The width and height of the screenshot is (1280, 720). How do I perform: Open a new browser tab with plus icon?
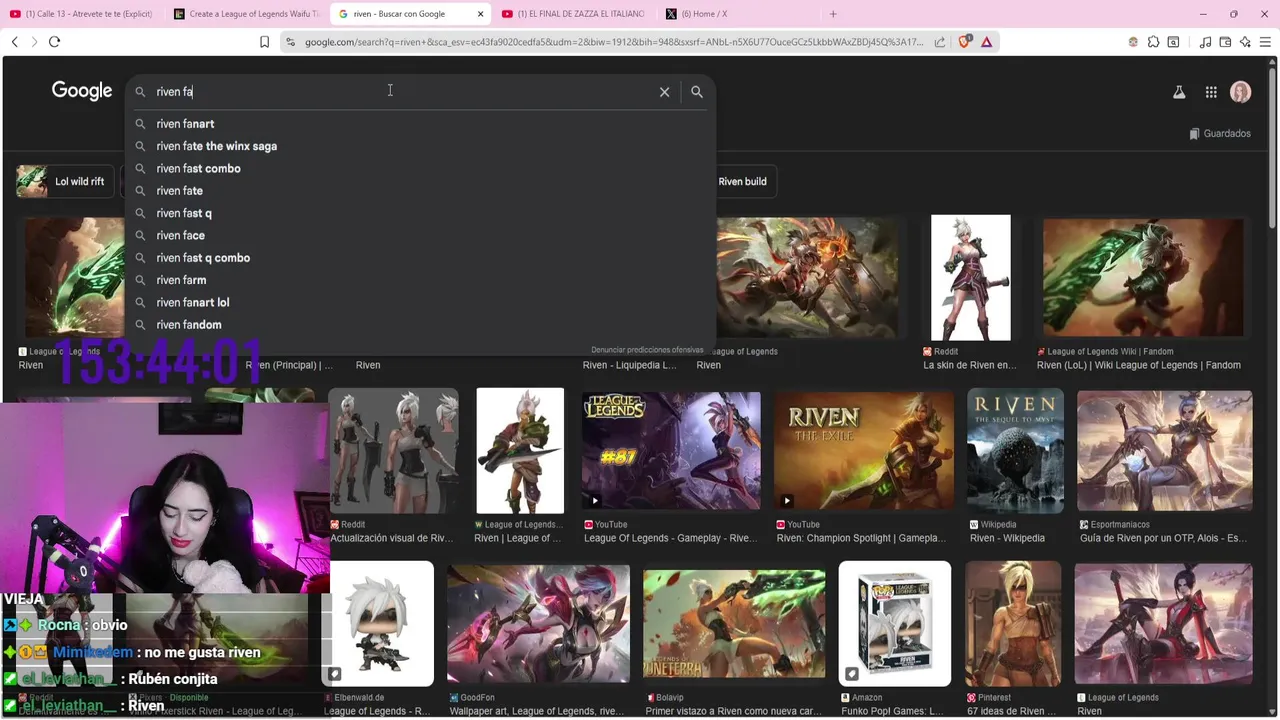tap(833, 14)
